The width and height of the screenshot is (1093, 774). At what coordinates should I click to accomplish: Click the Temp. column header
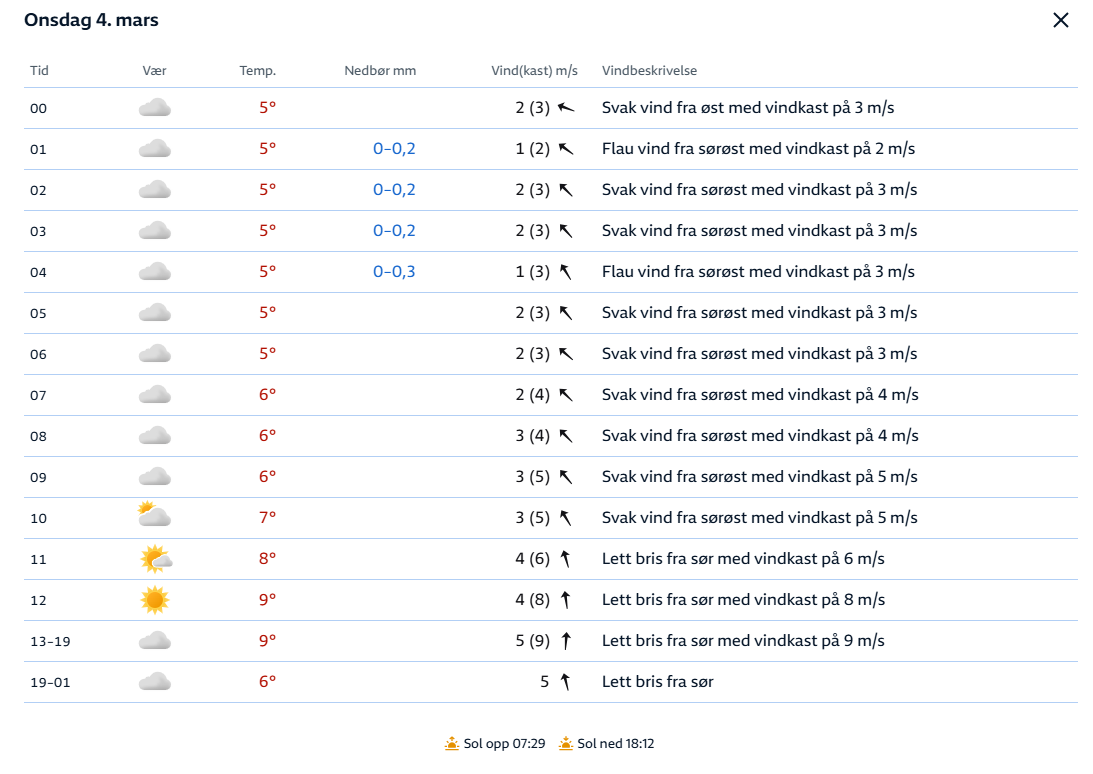(x=257, y=71)
